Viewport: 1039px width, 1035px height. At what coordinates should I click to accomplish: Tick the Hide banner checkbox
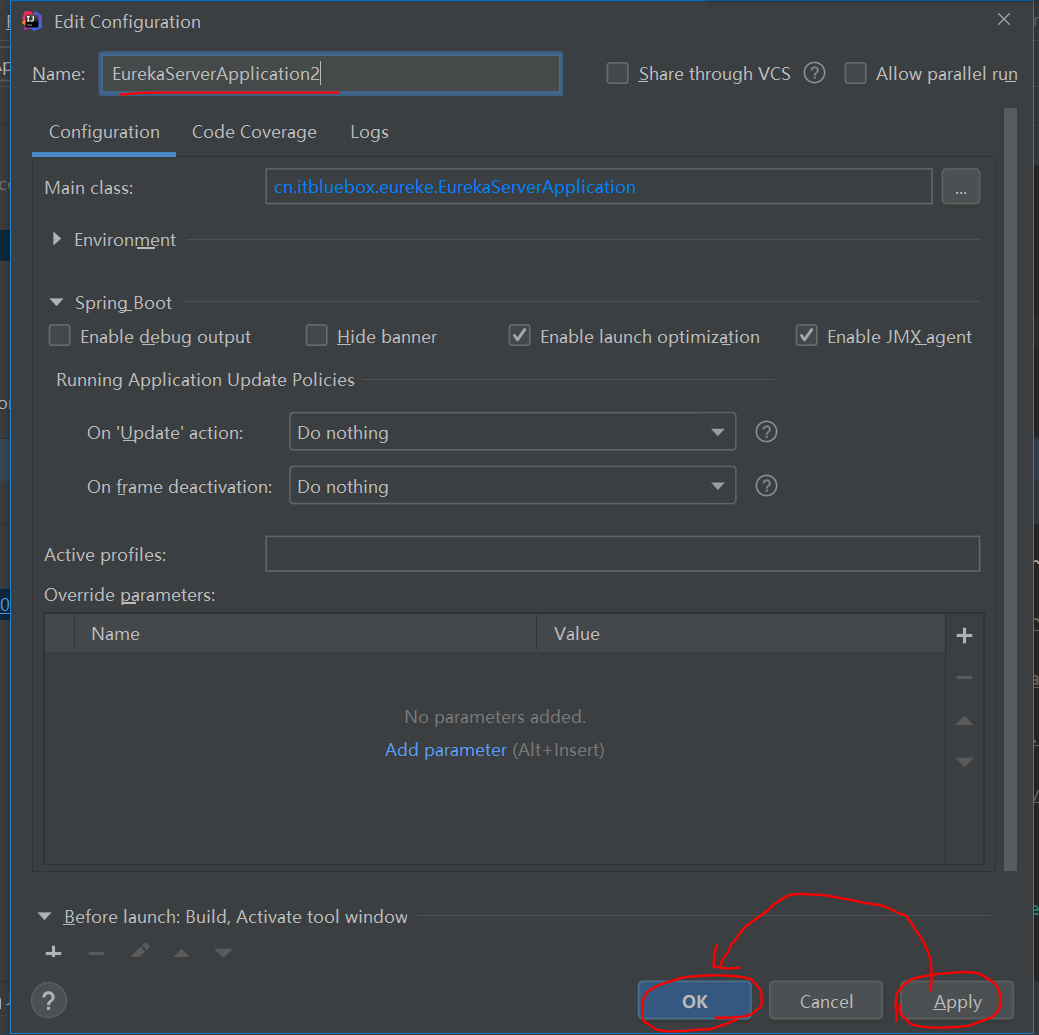click(316, 335)
